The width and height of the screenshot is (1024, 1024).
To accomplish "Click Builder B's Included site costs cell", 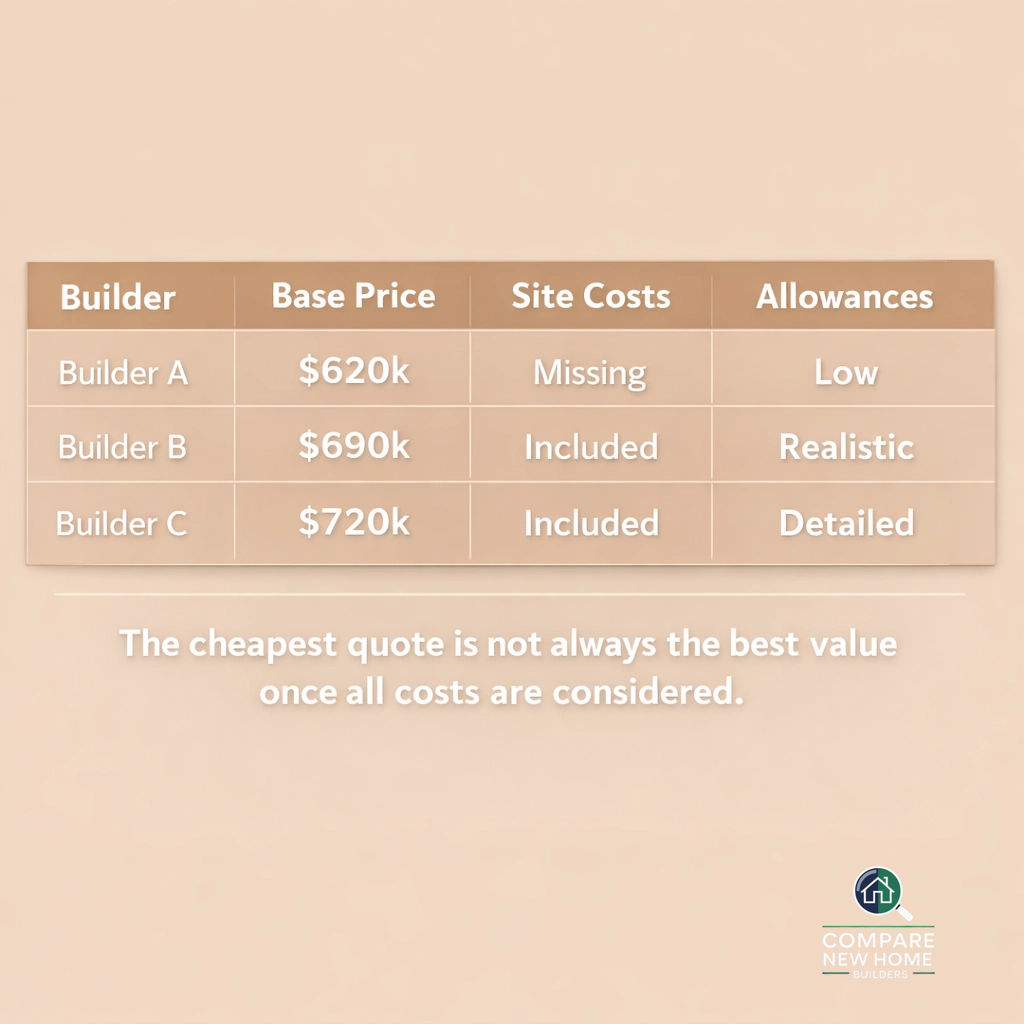I will tap(591, 447).
